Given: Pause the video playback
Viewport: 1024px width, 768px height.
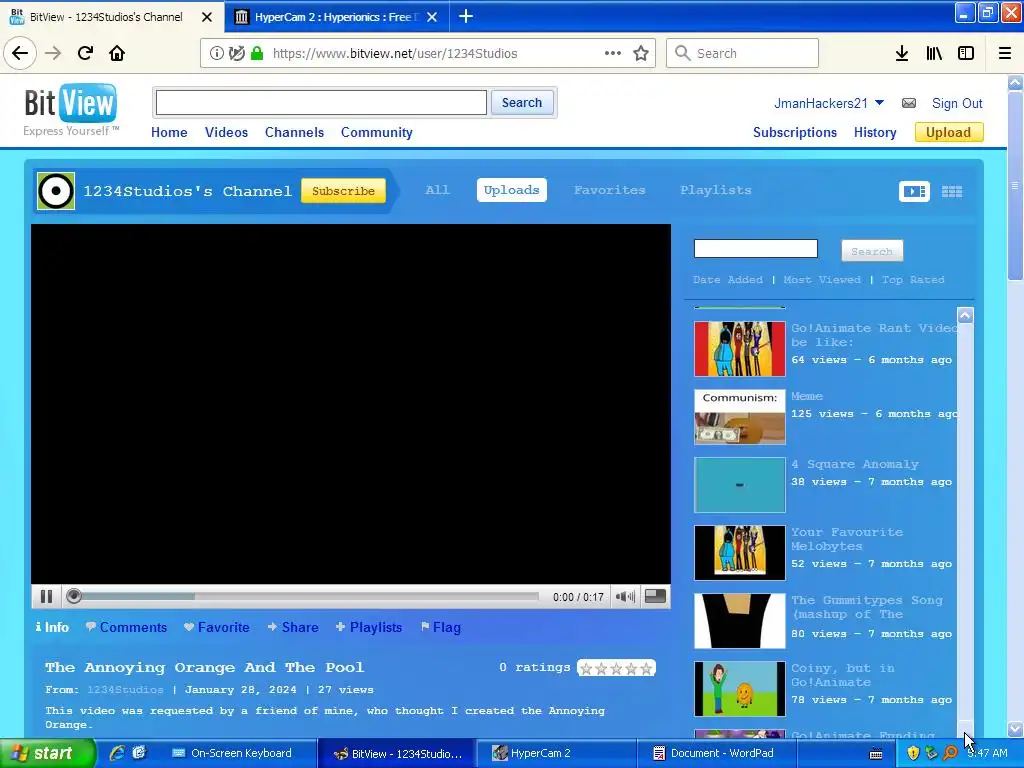Looking at the screenshot, I should [46, 596].
